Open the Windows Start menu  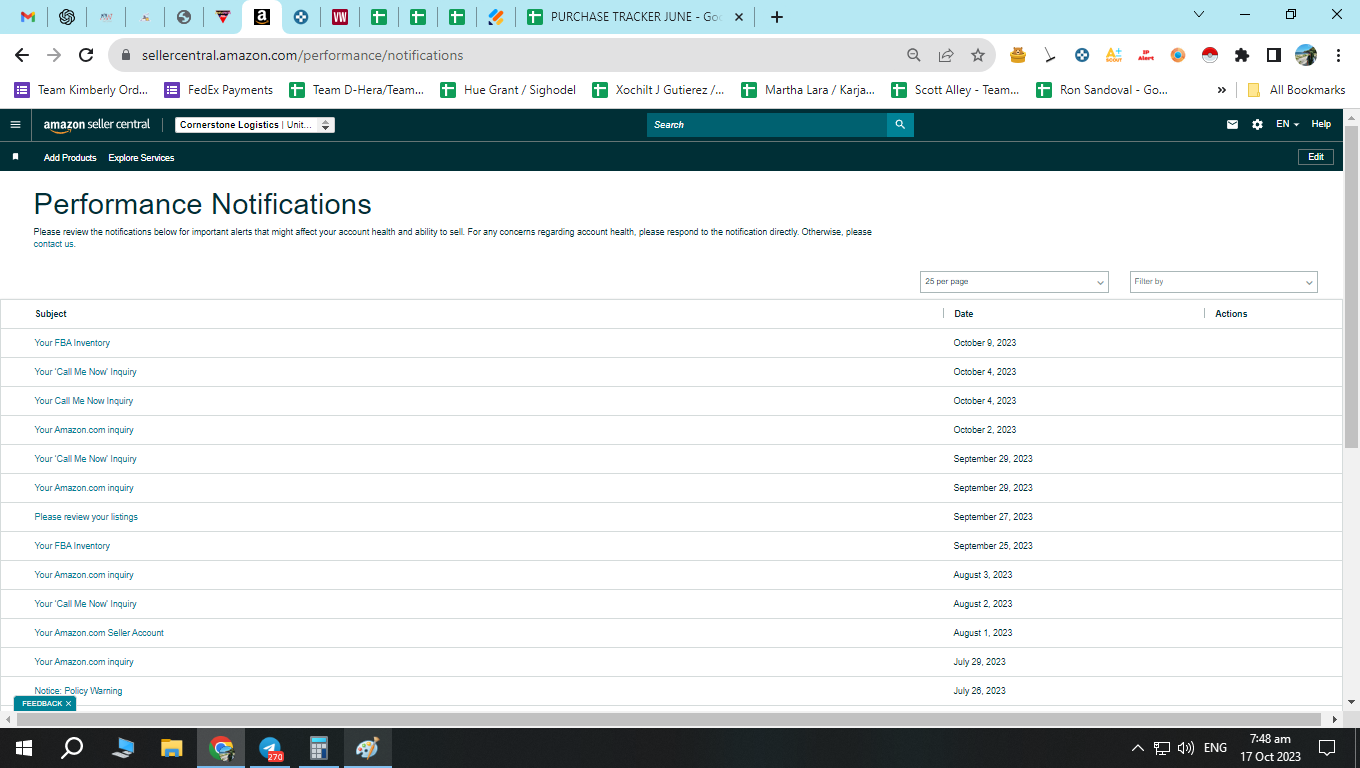(24, 747)
